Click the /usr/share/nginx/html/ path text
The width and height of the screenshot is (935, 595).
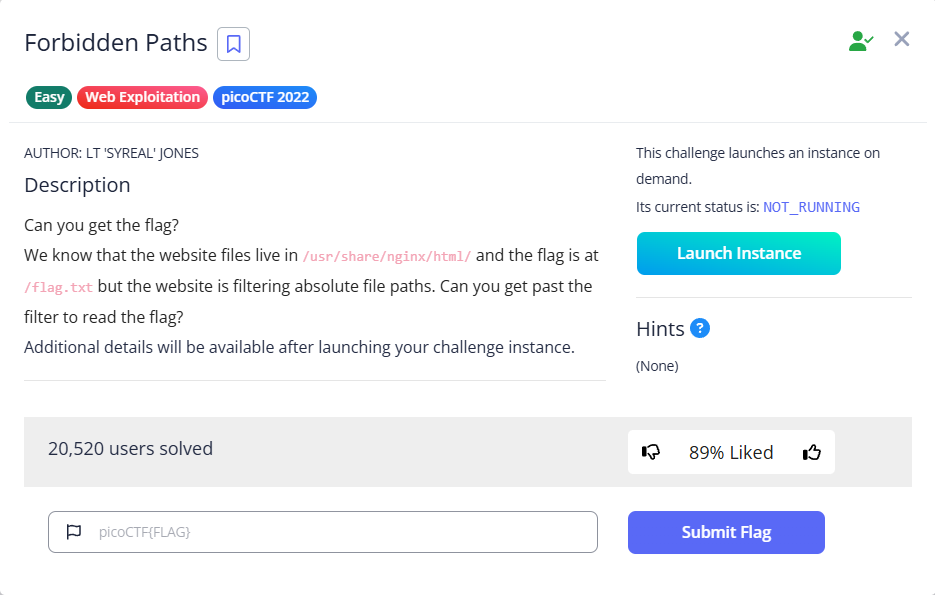click(386, 255)
